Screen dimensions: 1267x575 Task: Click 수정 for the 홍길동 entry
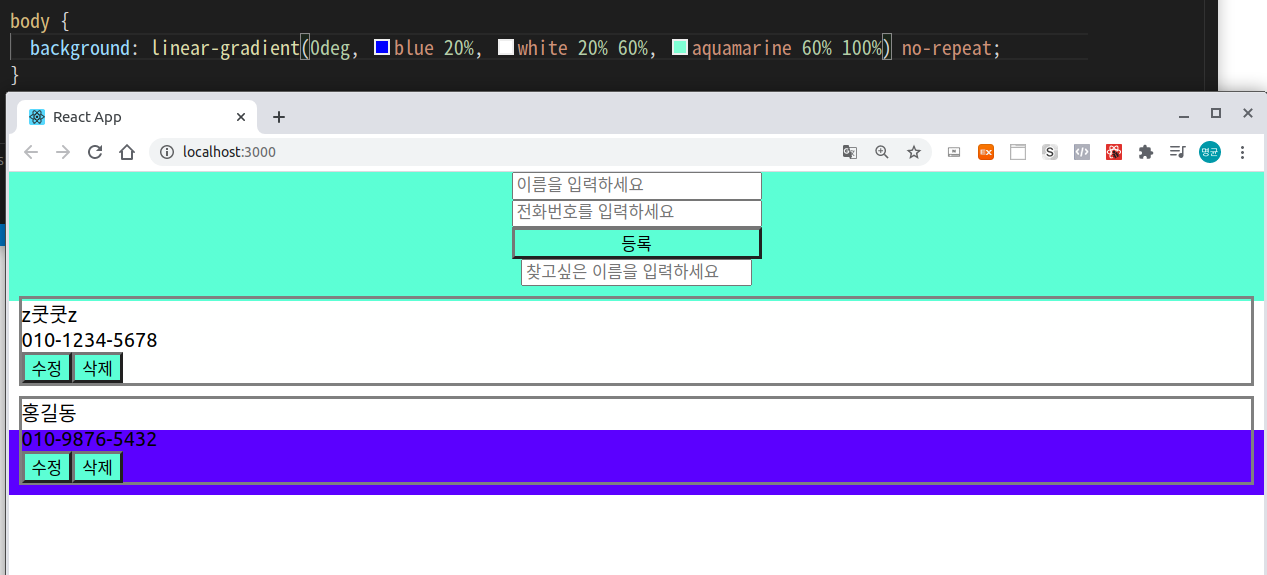pos(47,467)
